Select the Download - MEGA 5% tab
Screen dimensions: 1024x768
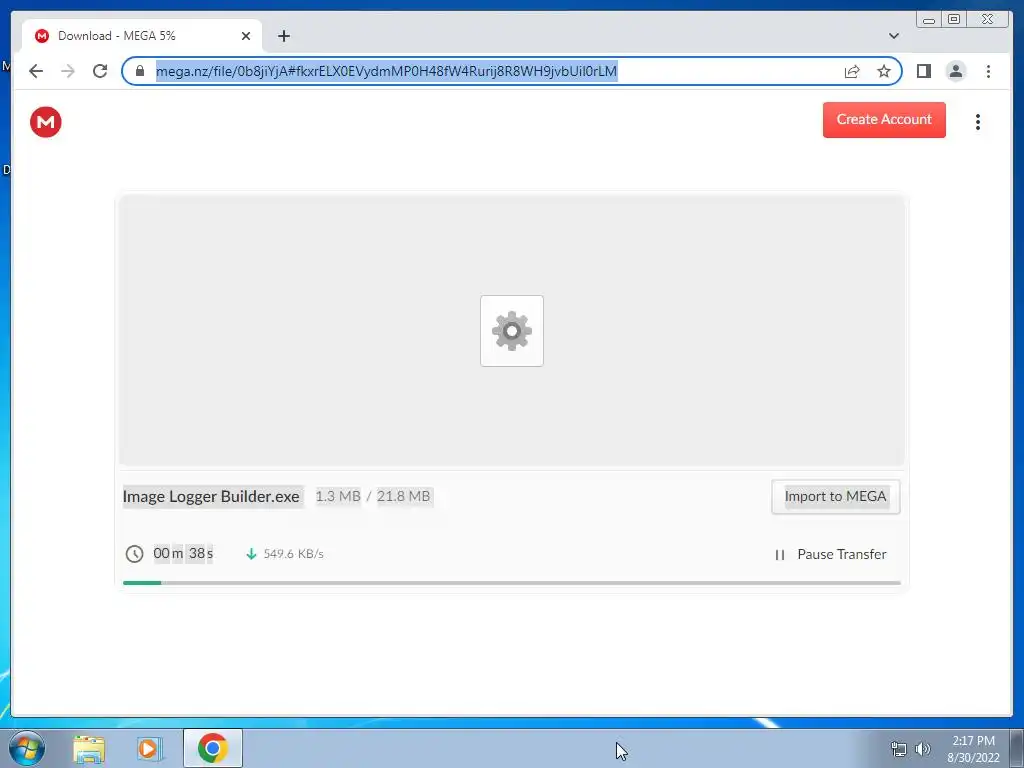[142, 36]
